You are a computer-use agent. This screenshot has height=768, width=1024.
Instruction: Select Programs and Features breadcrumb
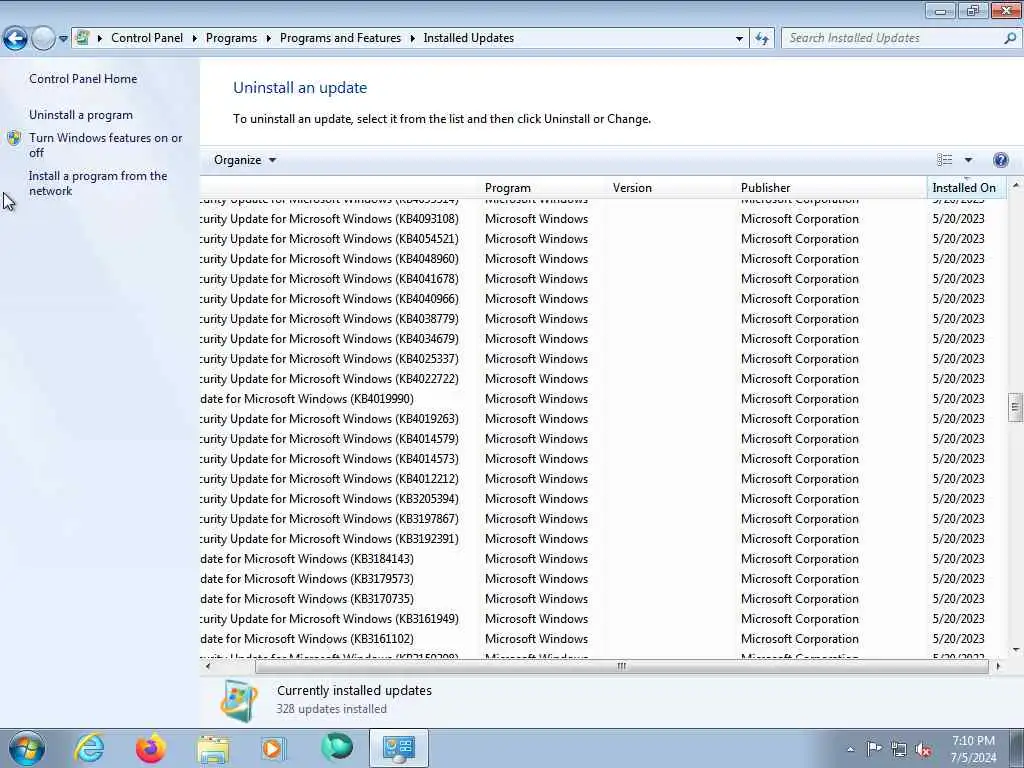pyautogui.click(x=340, y=38)
